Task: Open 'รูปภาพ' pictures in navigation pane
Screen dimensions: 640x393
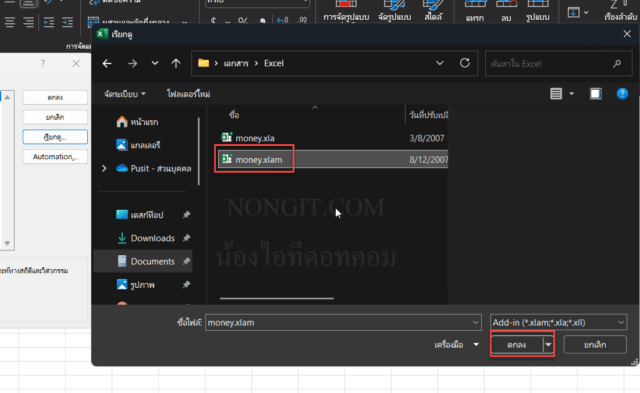Action: point(136,284)
